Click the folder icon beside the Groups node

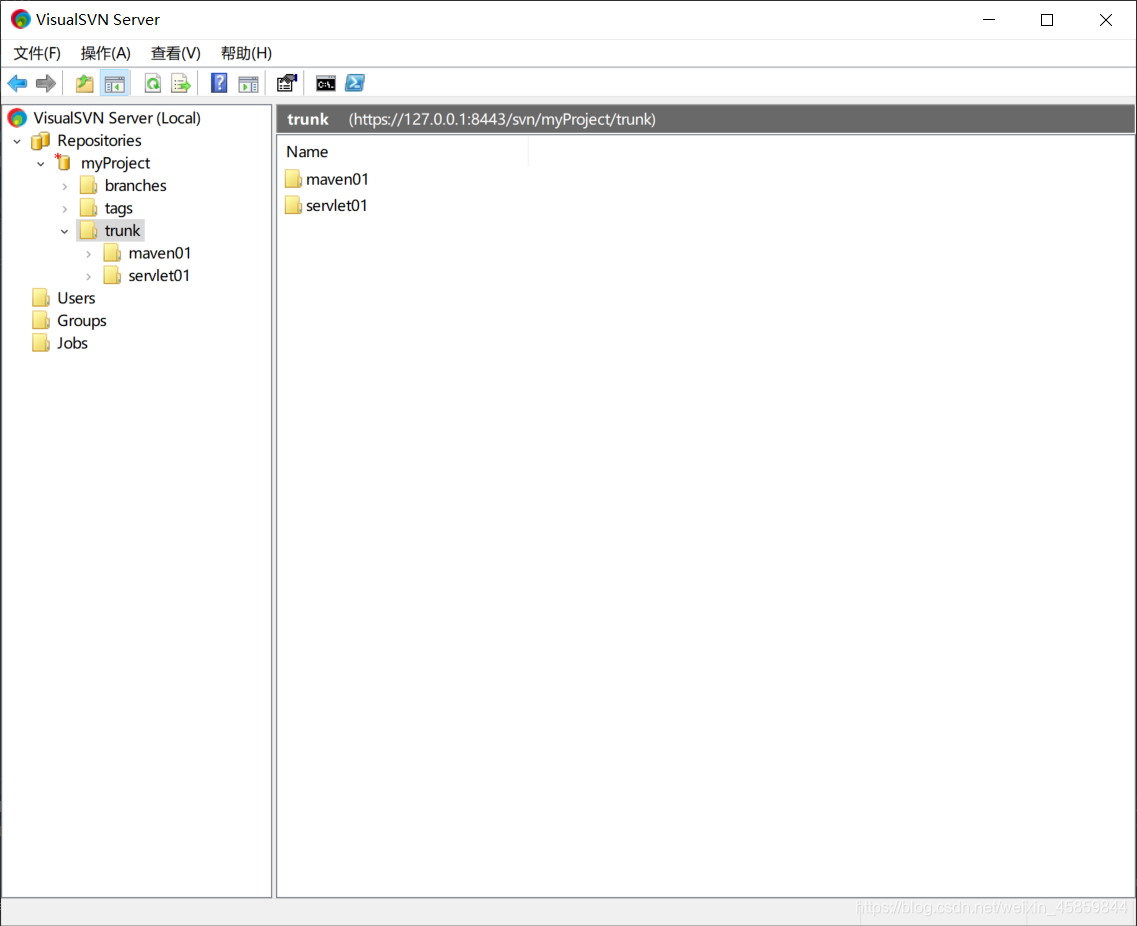pos(41,321)
